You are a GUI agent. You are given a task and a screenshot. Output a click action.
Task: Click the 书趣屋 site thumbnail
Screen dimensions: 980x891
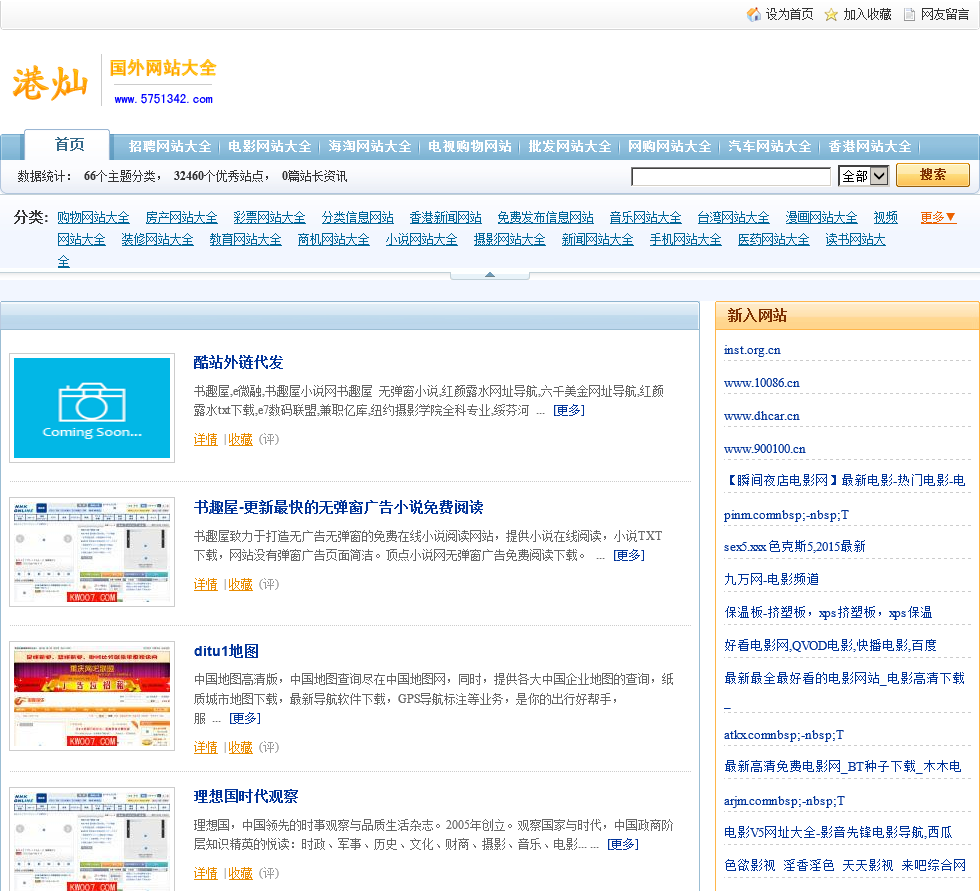point(92,552)
